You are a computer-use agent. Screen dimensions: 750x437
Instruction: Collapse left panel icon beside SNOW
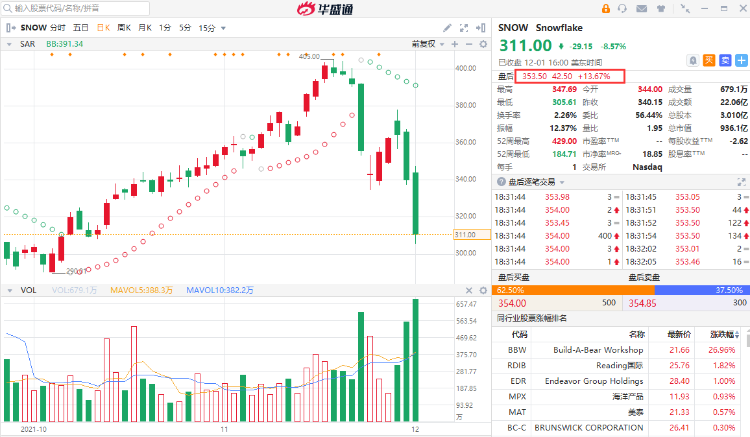(11, 28)
